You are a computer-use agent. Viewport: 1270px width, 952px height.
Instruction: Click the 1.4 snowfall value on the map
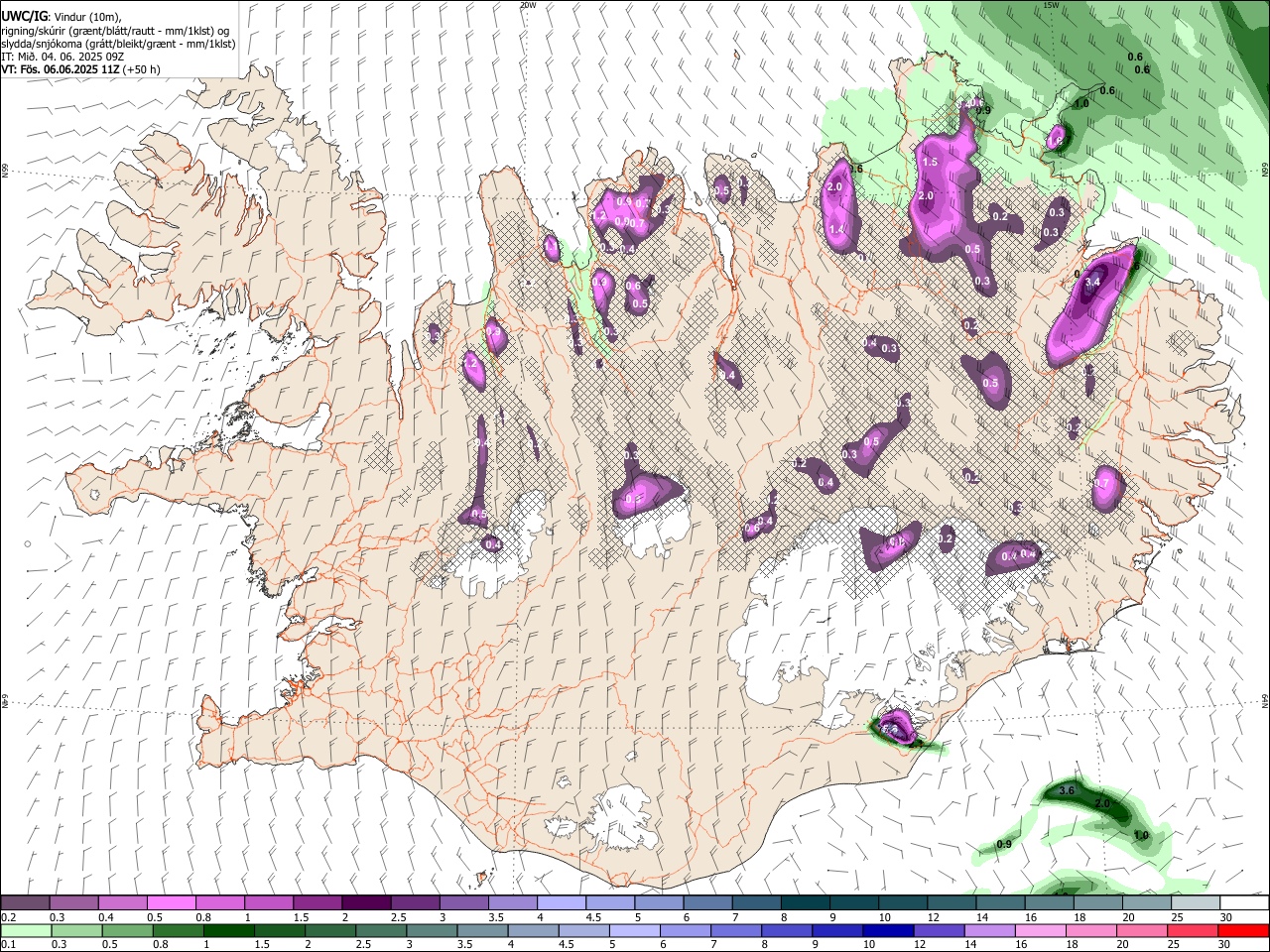[836, 229]
